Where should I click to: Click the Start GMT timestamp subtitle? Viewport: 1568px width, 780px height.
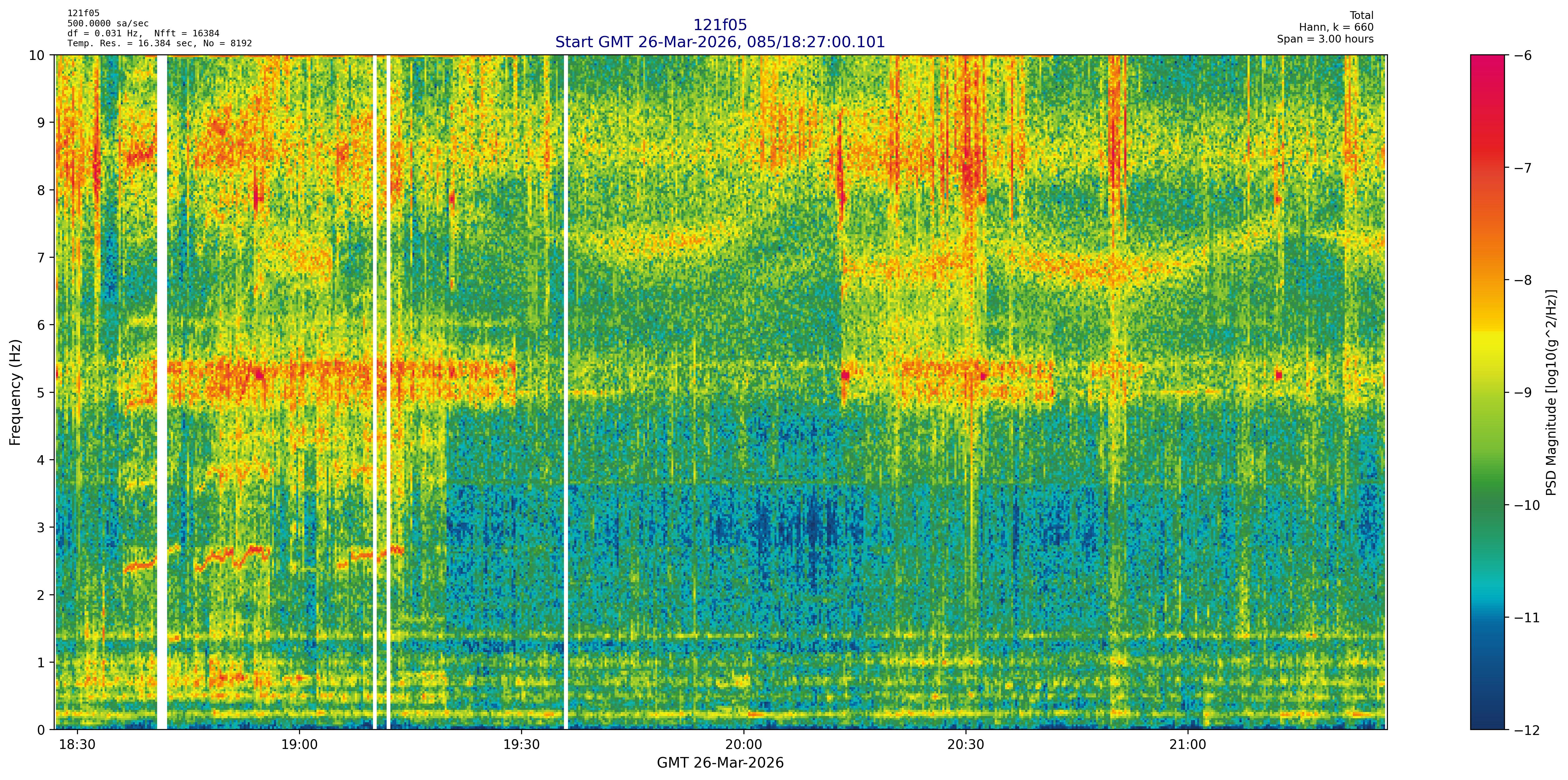(720, 42)
